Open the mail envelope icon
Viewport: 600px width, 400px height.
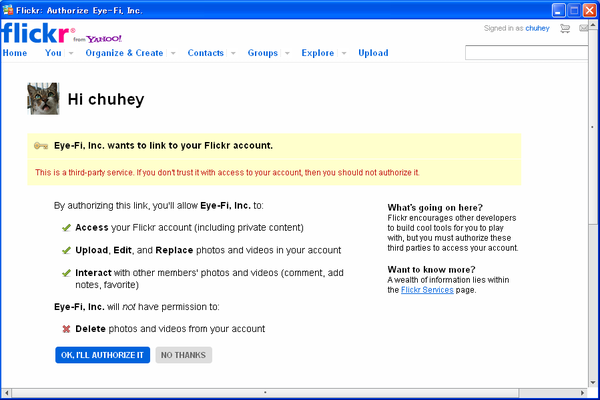[x=584, y=28]
